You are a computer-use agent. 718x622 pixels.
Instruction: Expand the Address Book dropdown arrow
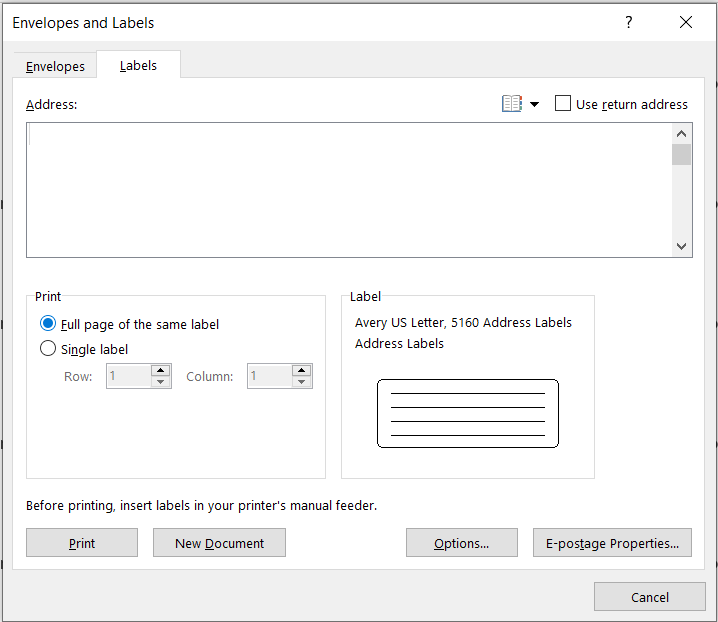(534, 104)
